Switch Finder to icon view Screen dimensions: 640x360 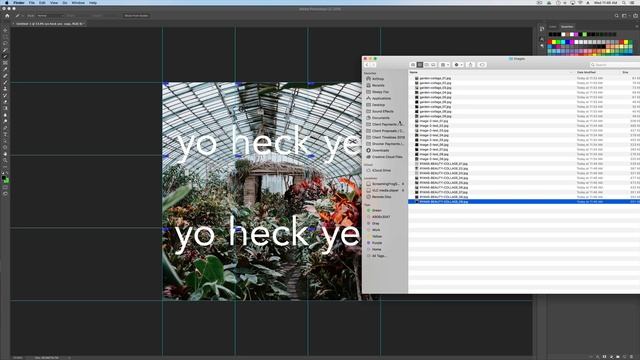coord(413,65)
